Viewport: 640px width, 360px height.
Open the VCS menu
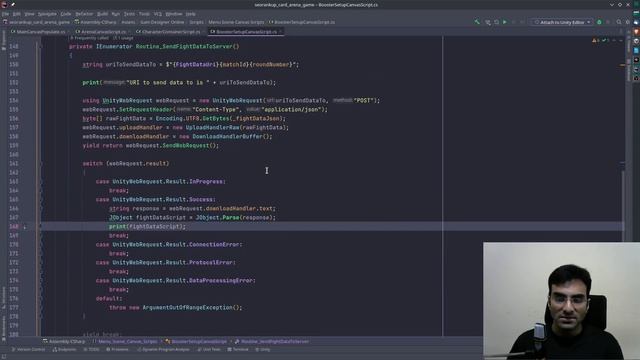pyautogui.click(x=158, y=14)
